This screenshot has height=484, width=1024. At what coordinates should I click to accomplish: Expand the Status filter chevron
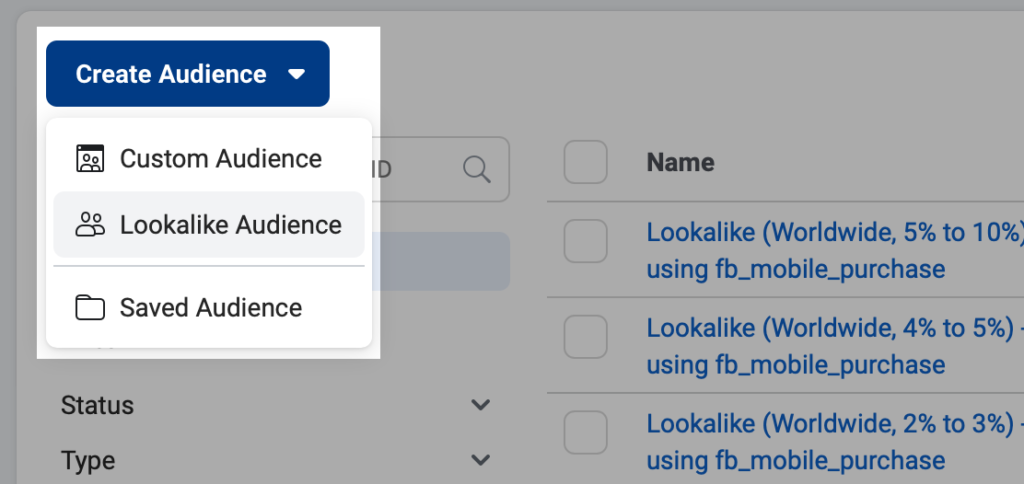[x=481, y=406]
